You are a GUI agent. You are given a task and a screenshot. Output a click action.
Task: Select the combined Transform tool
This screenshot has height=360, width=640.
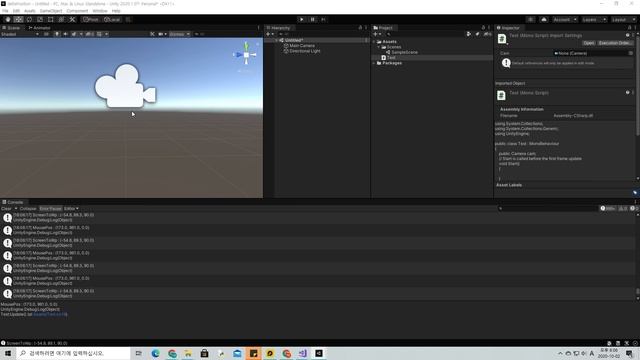pos(61,19)
